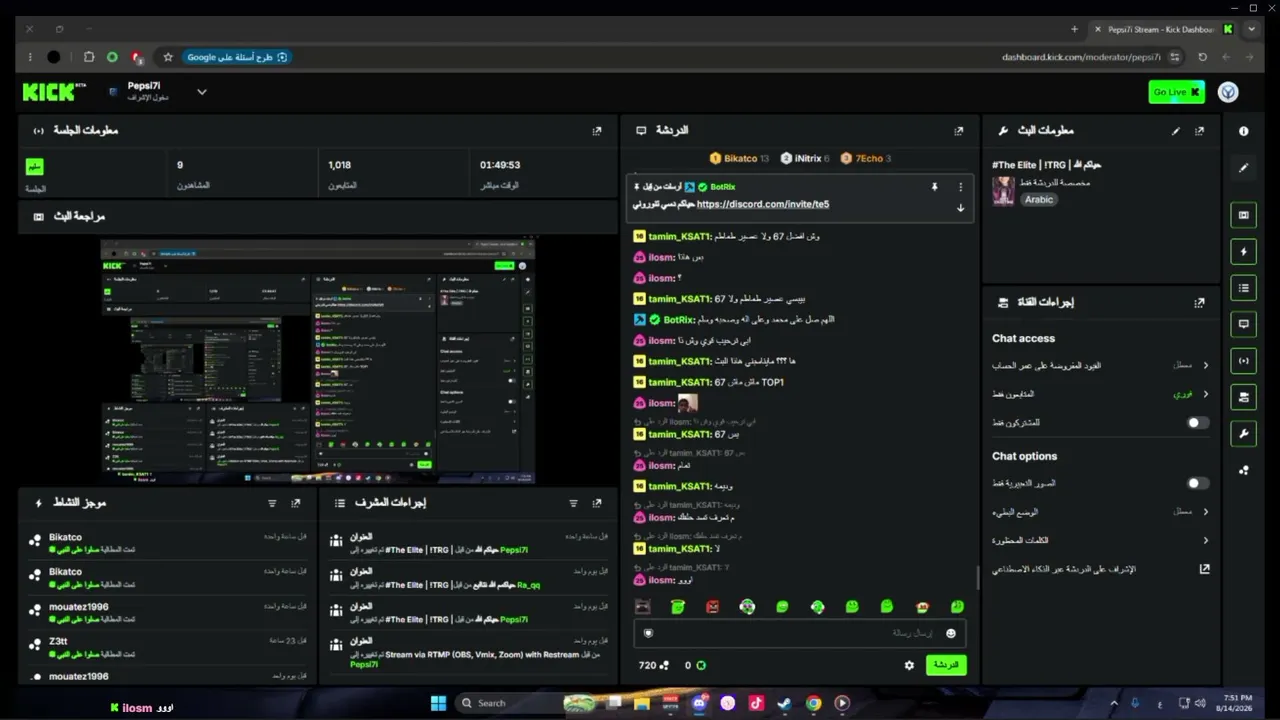Click 7Echo in the chat leaderboard

pyautogui.click(x=866, y=158)
